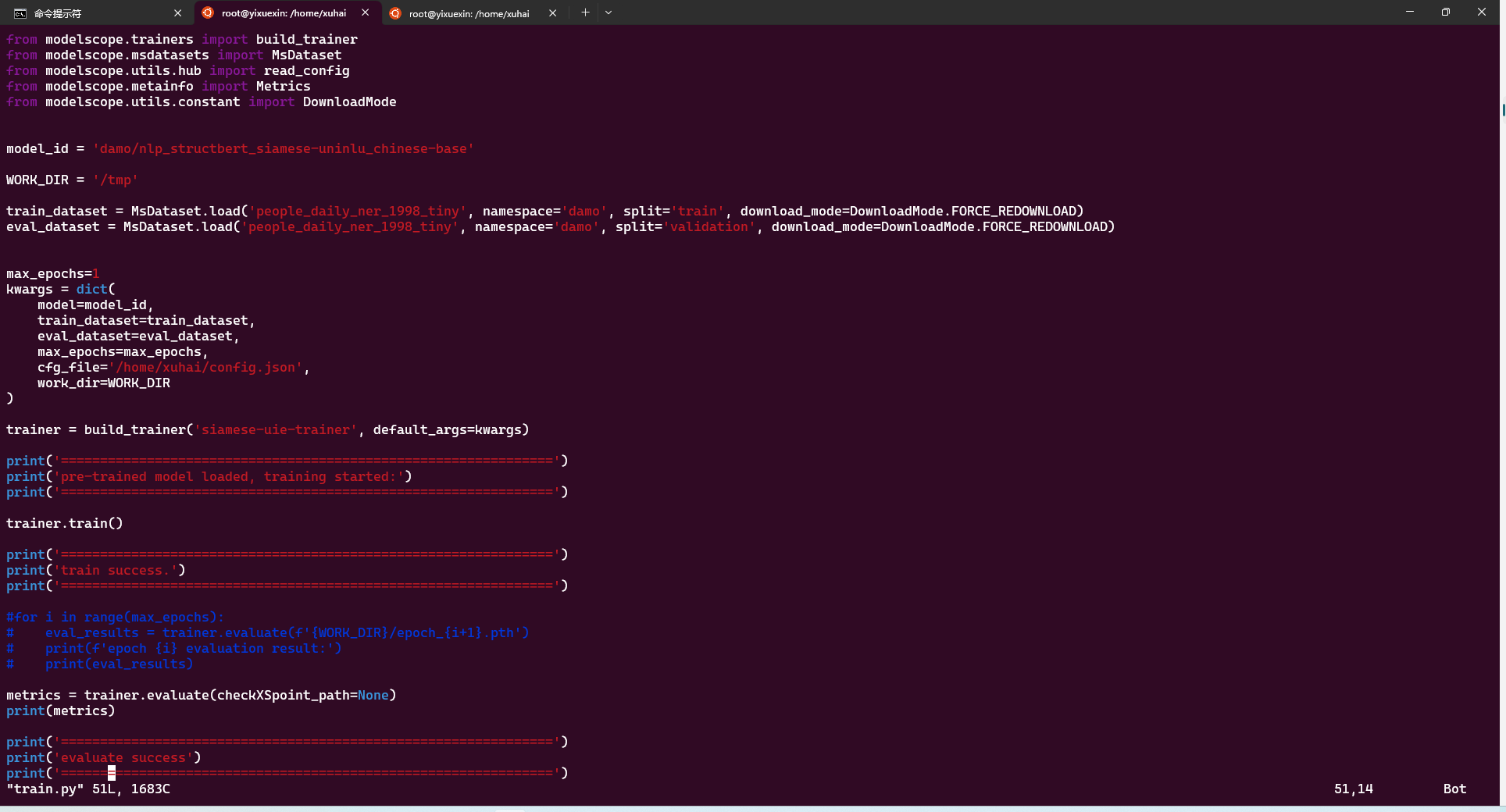The width and height of the screenshot is (1506, 812).
Task: Click the model_id string 'damo/nlp_structbert_siamese-uninlu_chinese-base'
Action: click(284, 148)
